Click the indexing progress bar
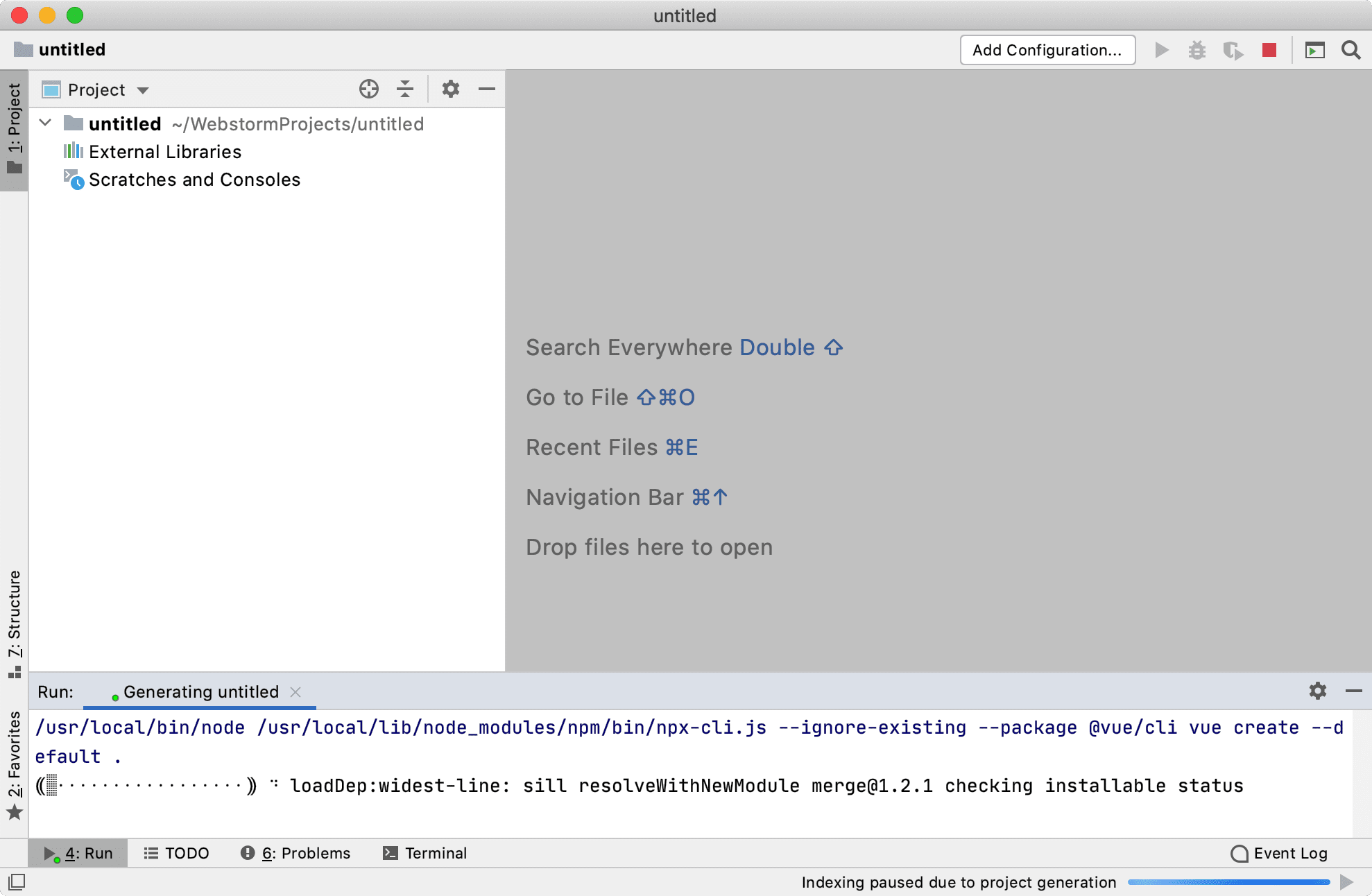The image size is (1372, 896). 1228,882
